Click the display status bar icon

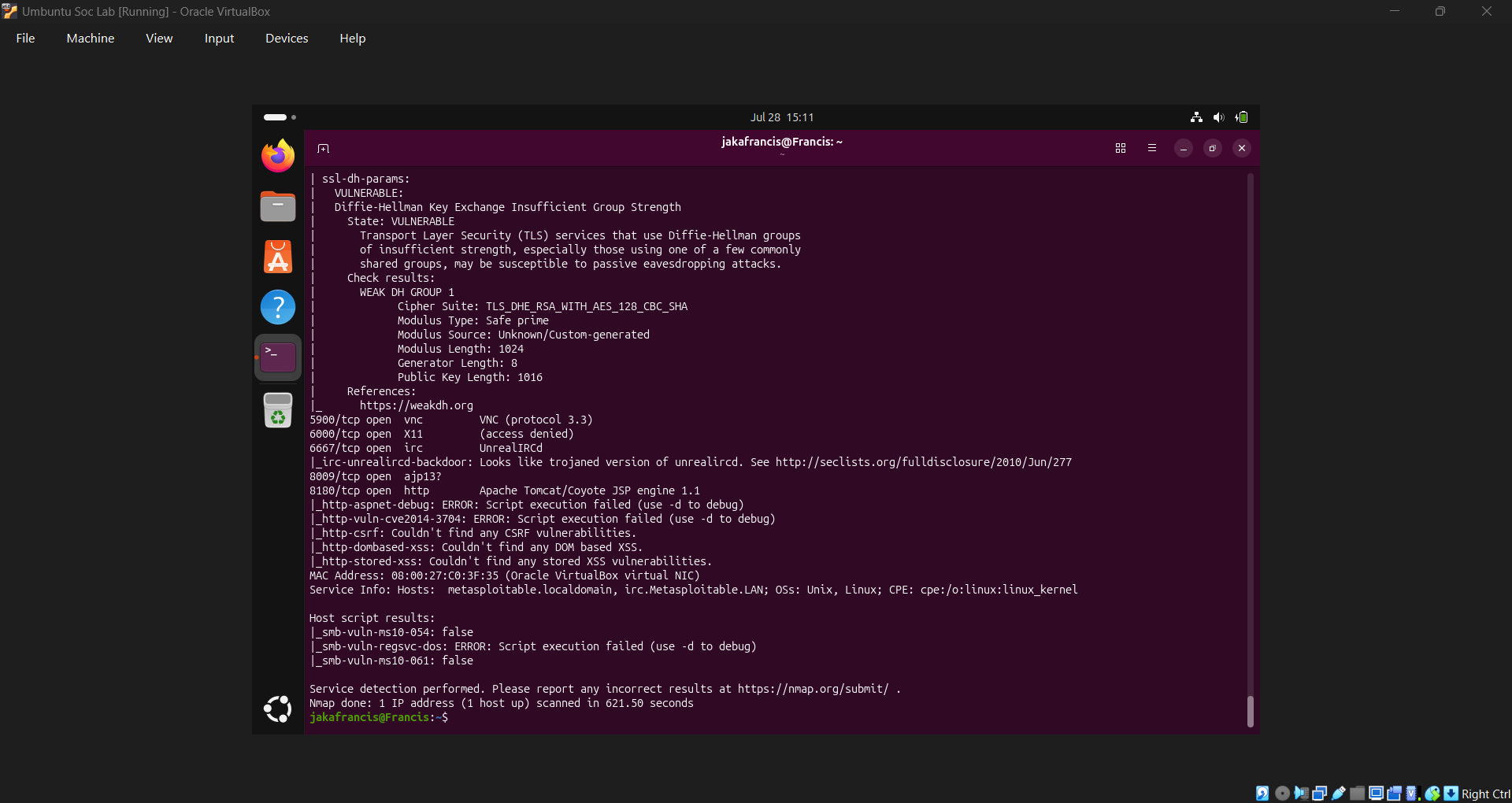click(x=1377, y=794)
